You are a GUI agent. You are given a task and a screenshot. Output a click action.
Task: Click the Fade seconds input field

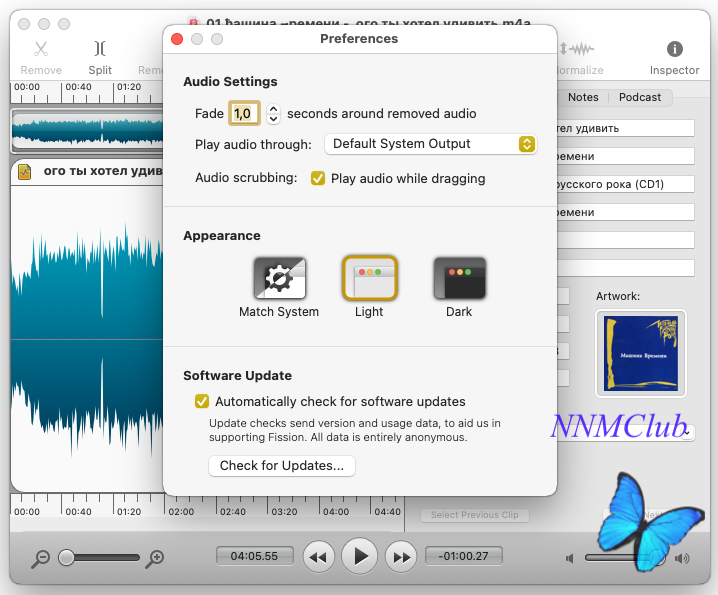pos(245,113)
